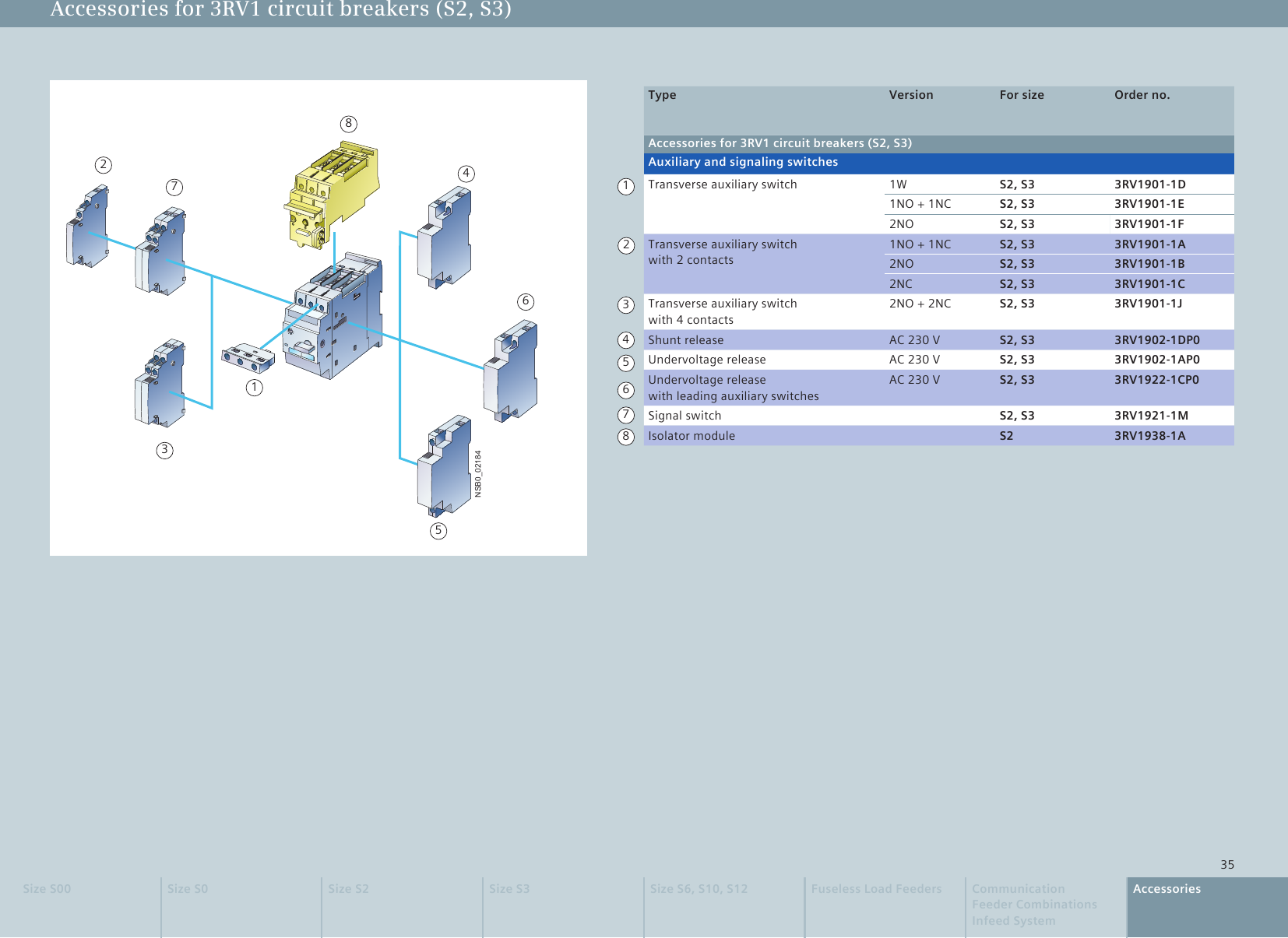Click callout number 7 in the diagram

[174, 187]
